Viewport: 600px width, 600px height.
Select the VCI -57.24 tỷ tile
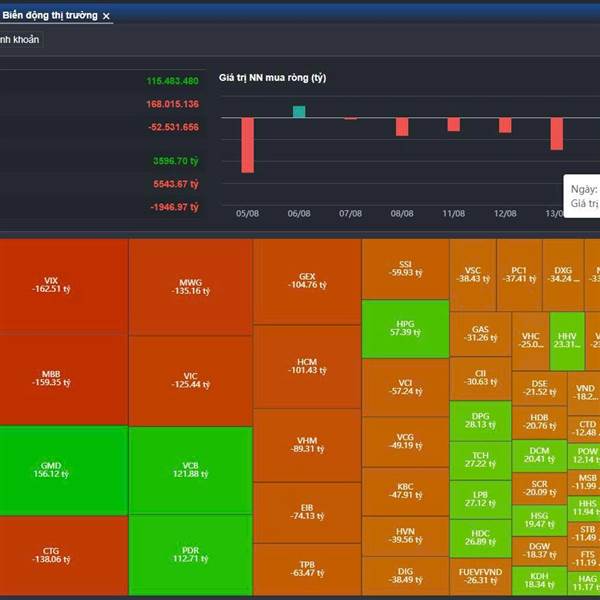[405, 388]
